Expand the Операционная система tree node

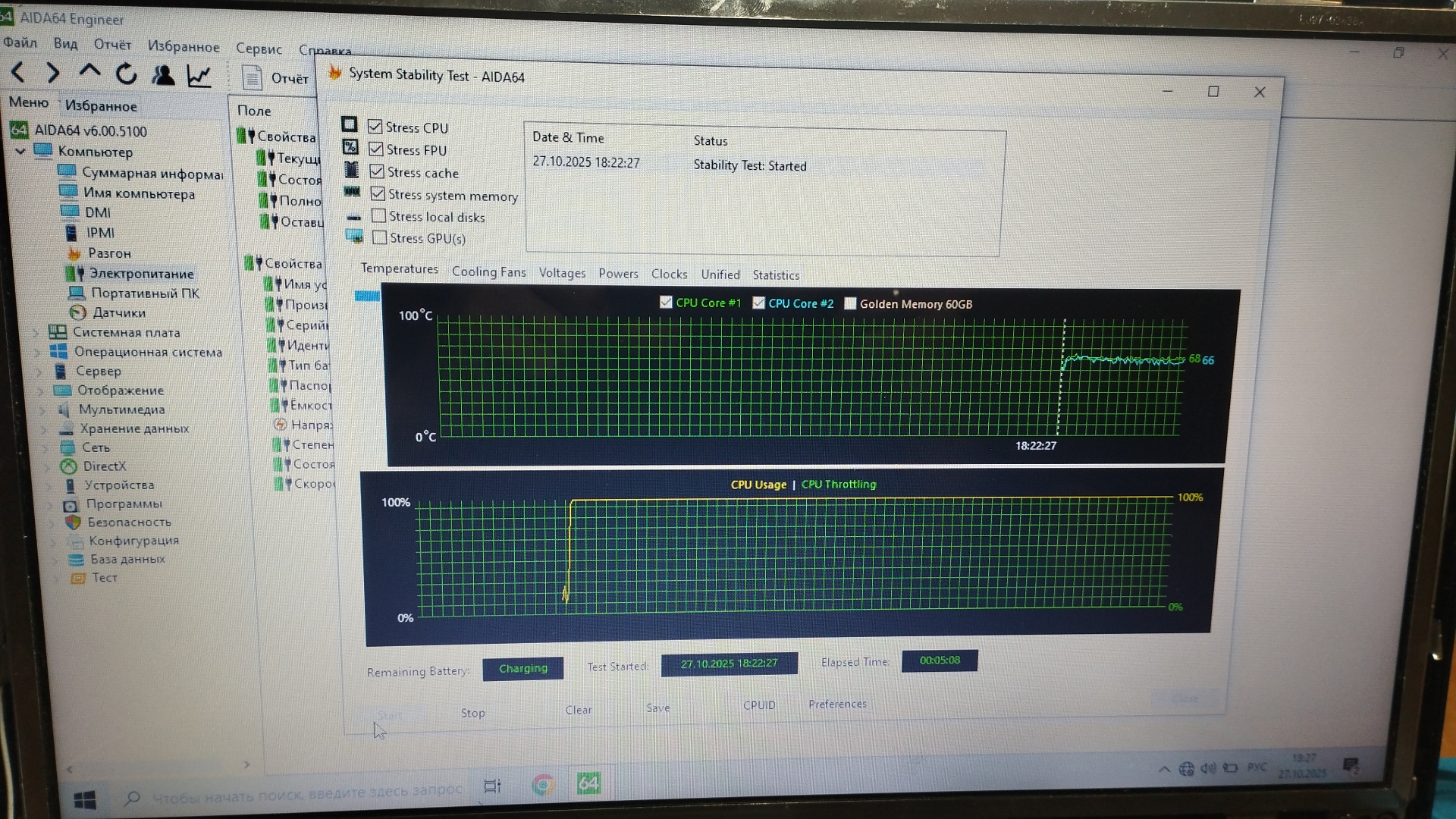point(37,352)
